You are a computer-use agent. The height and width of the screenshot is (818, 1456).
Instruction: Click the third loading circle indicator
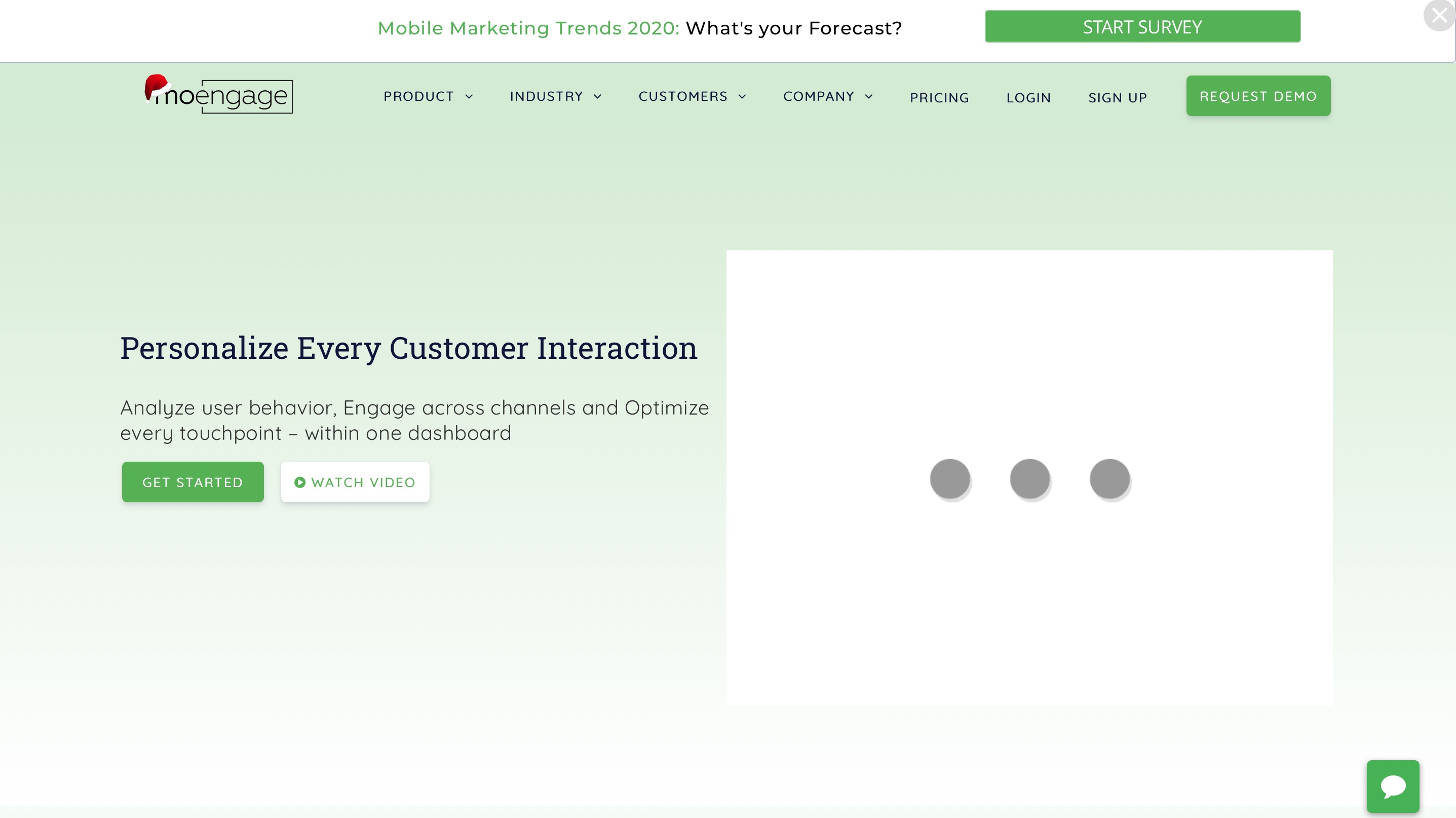click(1110, 478)
